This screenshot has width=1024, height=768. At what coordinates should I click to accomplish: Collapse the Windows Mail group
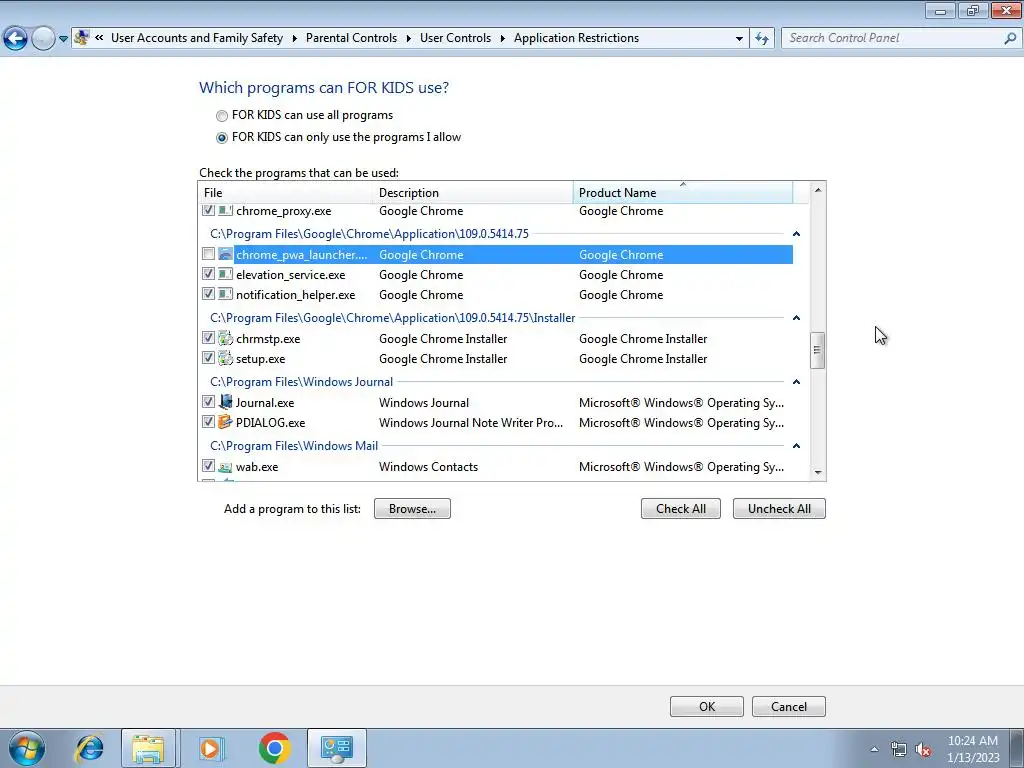(796, 446)
